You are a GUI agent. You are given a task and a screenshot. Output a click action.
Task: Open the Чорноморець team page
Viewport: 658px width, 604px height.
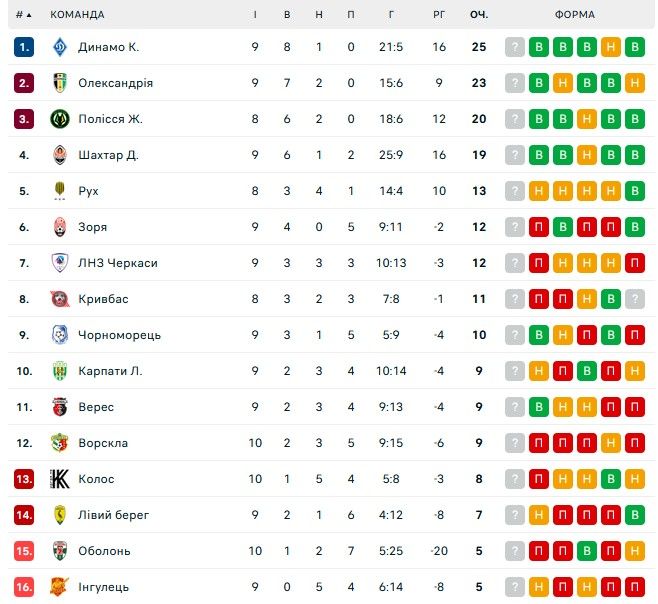(x=119, y=335)
